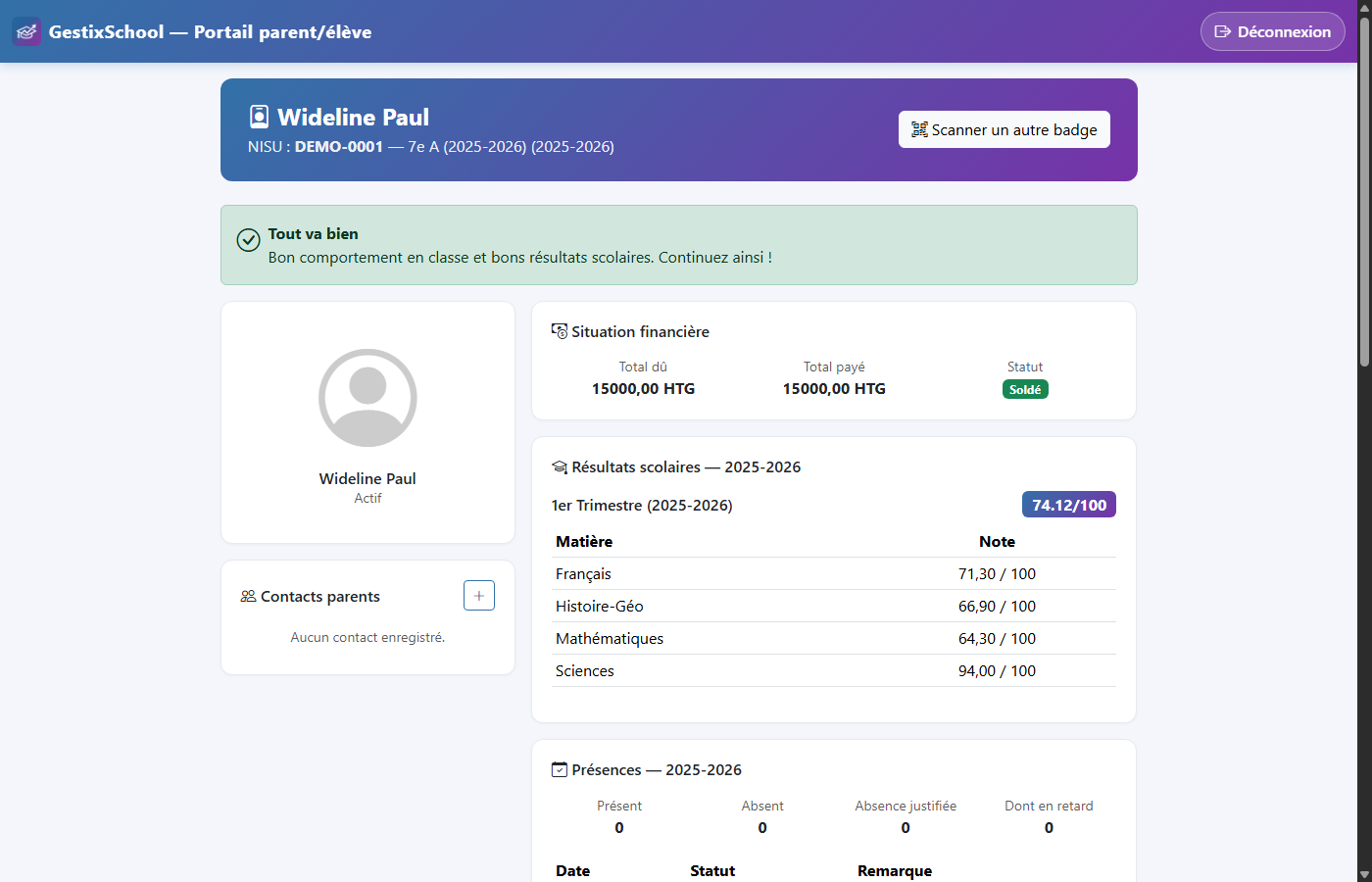Click the 66,90 / 100 grade

pos(997,607)
